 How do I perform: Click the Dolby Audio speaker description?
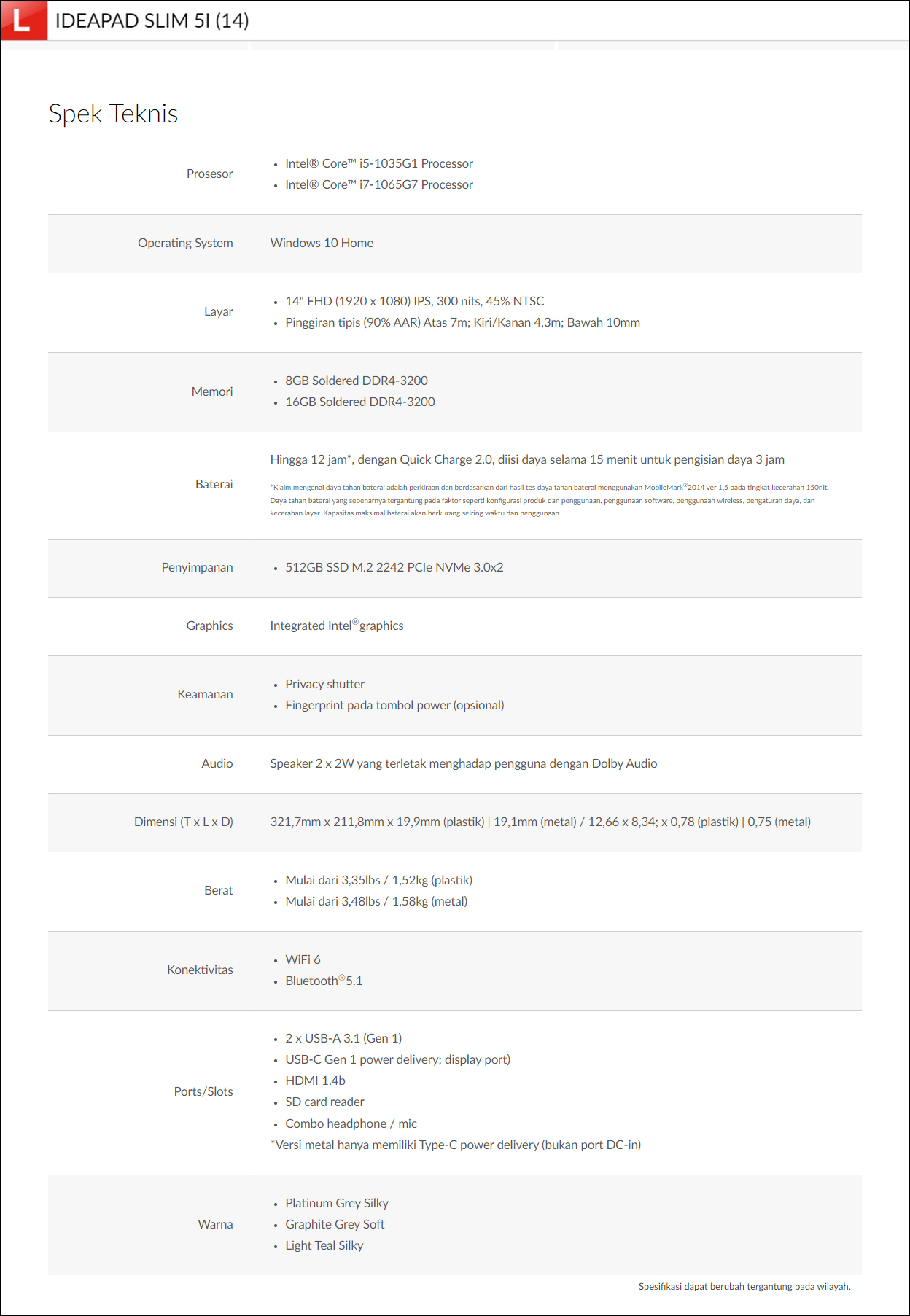(x=463, y=763)
